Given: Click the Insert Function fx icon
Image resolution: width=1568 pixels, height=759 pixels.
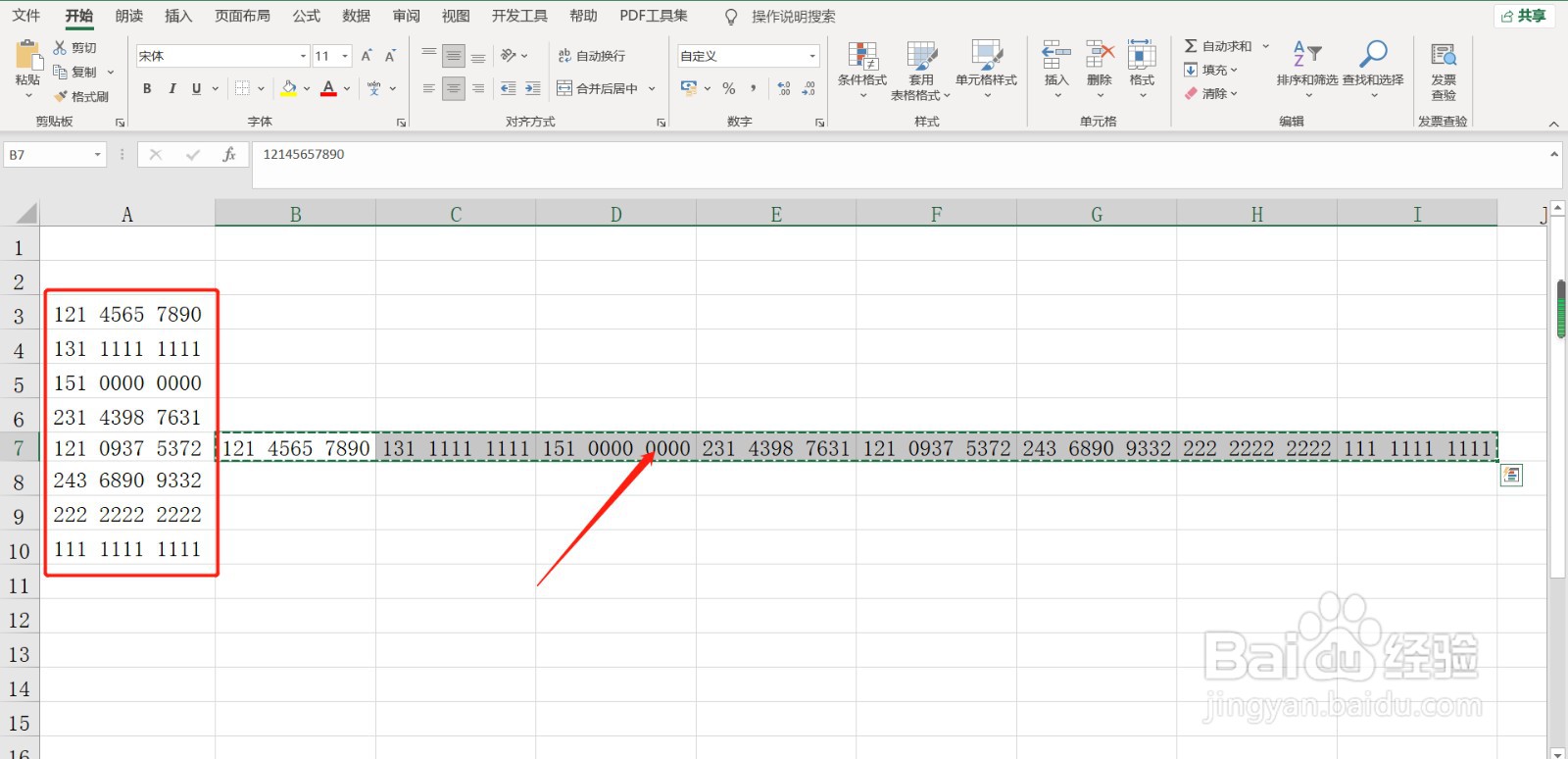Looking at the screenshot, I should tap(229, 155).
